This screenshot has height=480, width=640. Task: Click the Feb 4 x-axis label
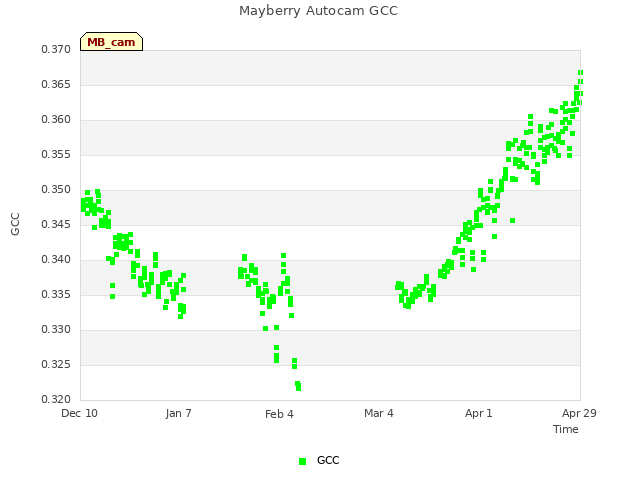(279, 414)
